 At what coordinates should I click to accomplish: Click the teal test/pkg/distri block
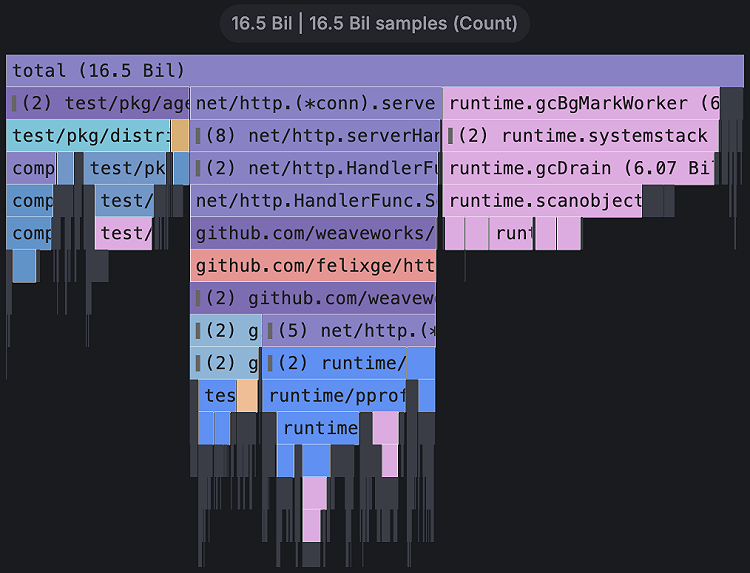pos(88,136)
